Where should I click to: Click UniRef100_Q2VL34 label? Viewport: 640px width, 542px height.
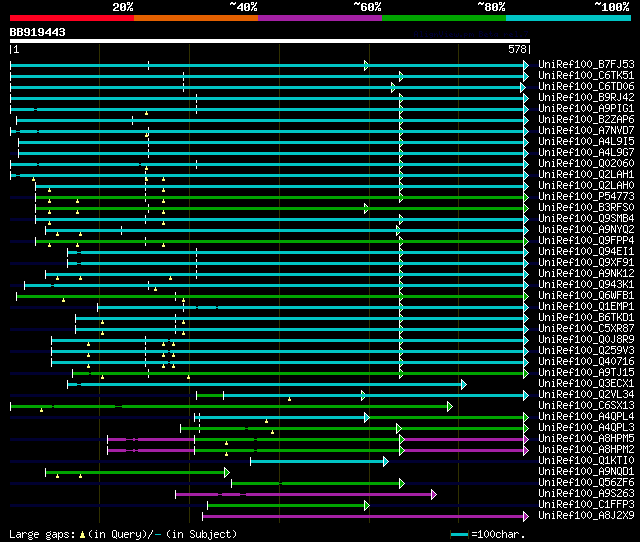click(586, 395)
